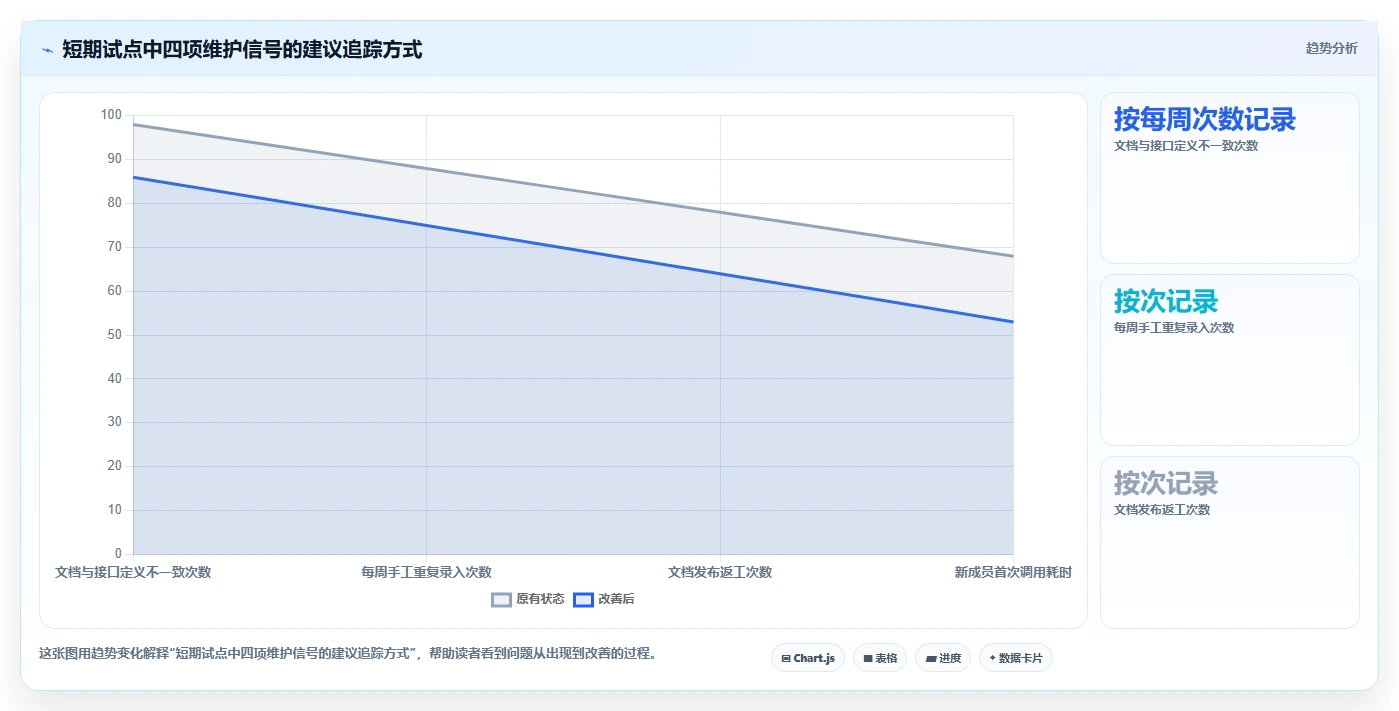The width and height of the screenshot is (1399, 711).
Task: Click the 表格 pill icon
Action: pos(868,659)
